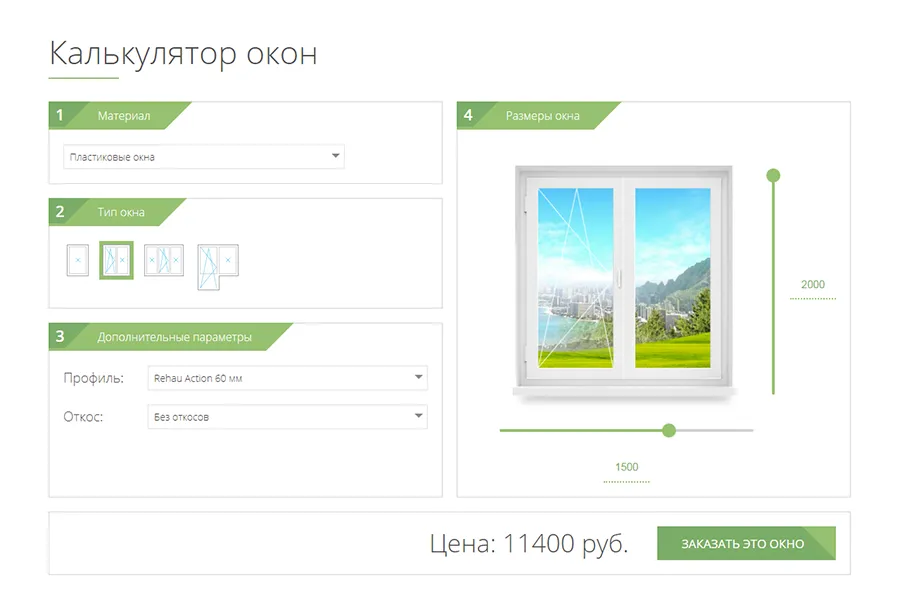This screenshot has height=601, width=900.
Task: Click the 'Откос:' label
Action: 83,417
